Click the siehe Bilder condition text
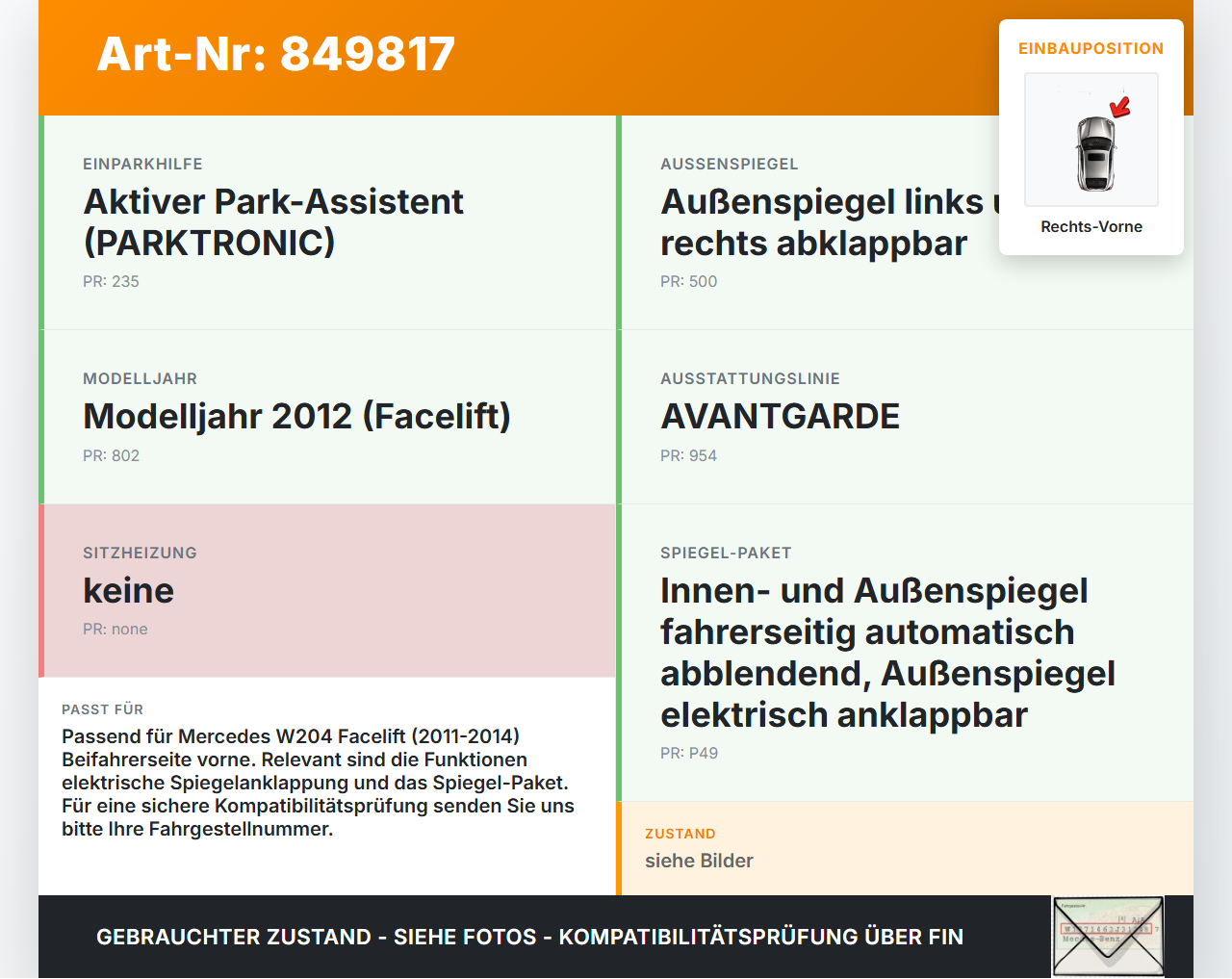The image size is (1232, 979). coord(699,862)
